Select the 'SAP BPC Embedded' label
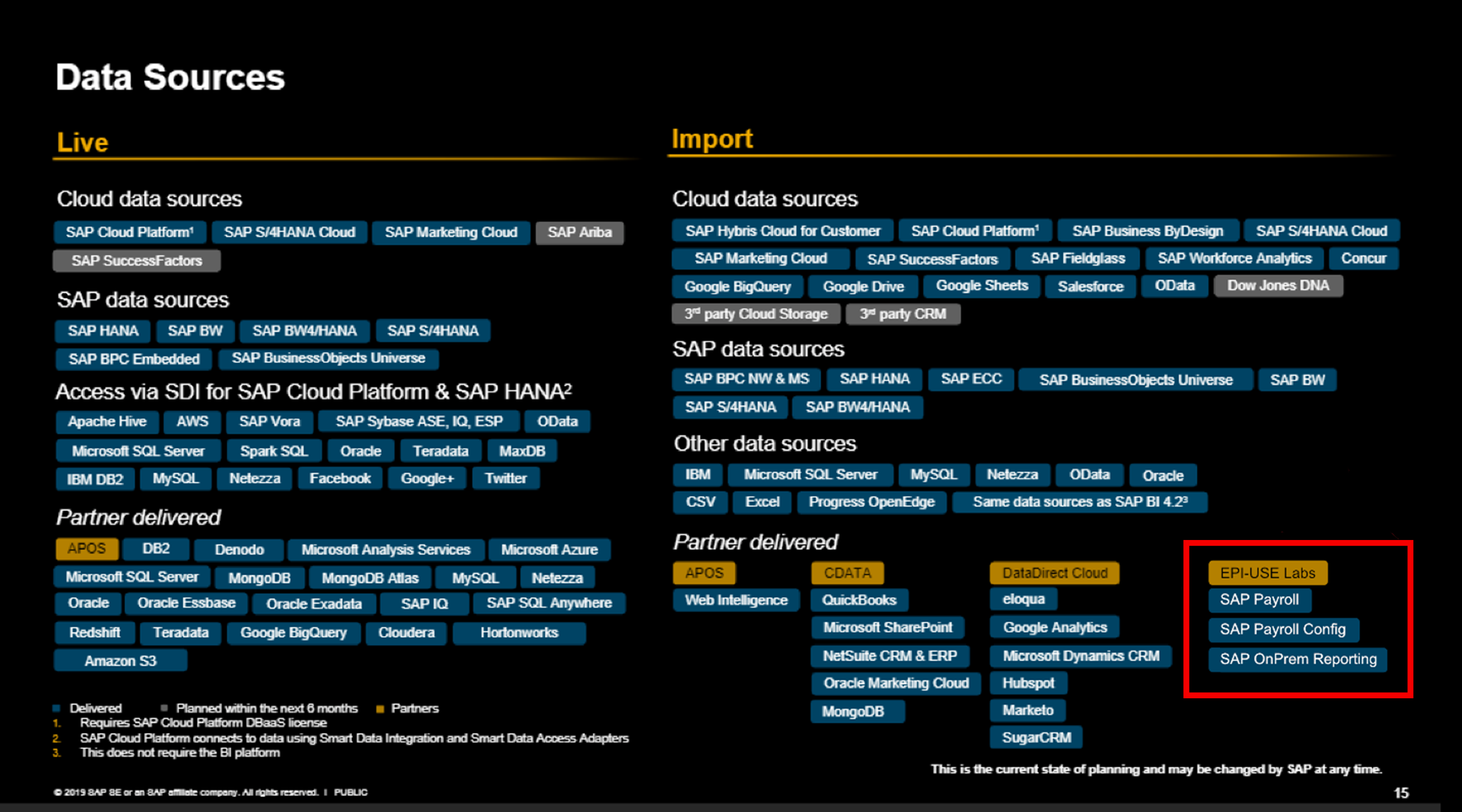This screenshot has width=1462, height=812. click(x=134, y=359)
